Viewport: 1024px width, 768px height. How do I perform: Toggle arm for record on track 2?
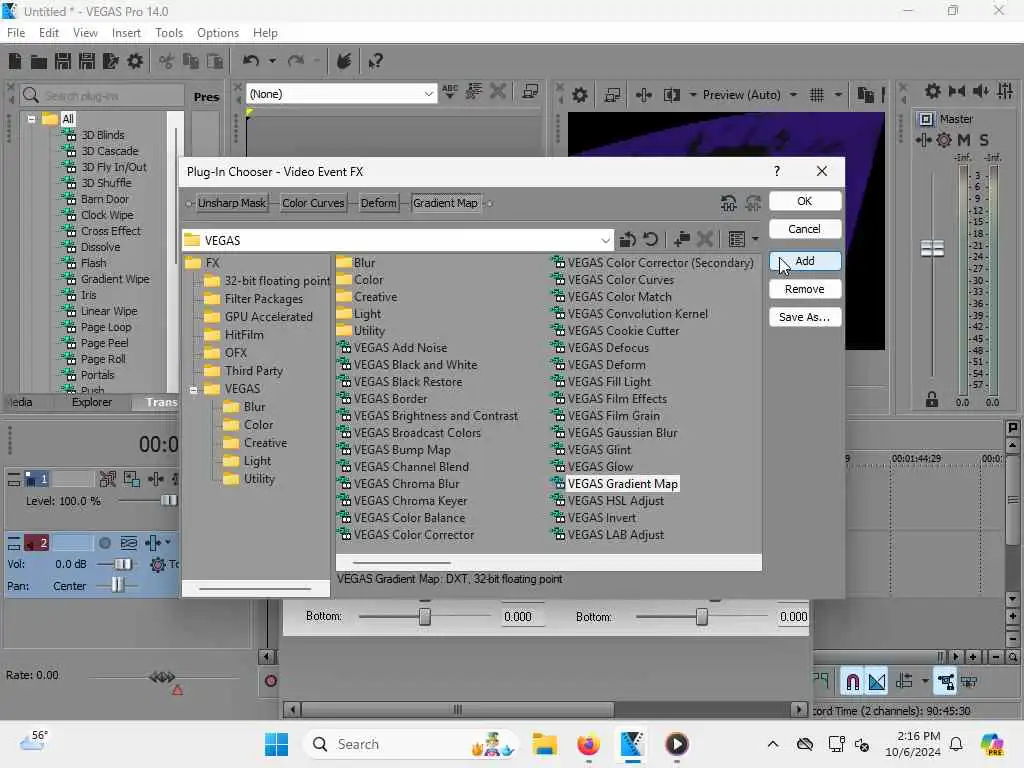click(x=104, y=543)
